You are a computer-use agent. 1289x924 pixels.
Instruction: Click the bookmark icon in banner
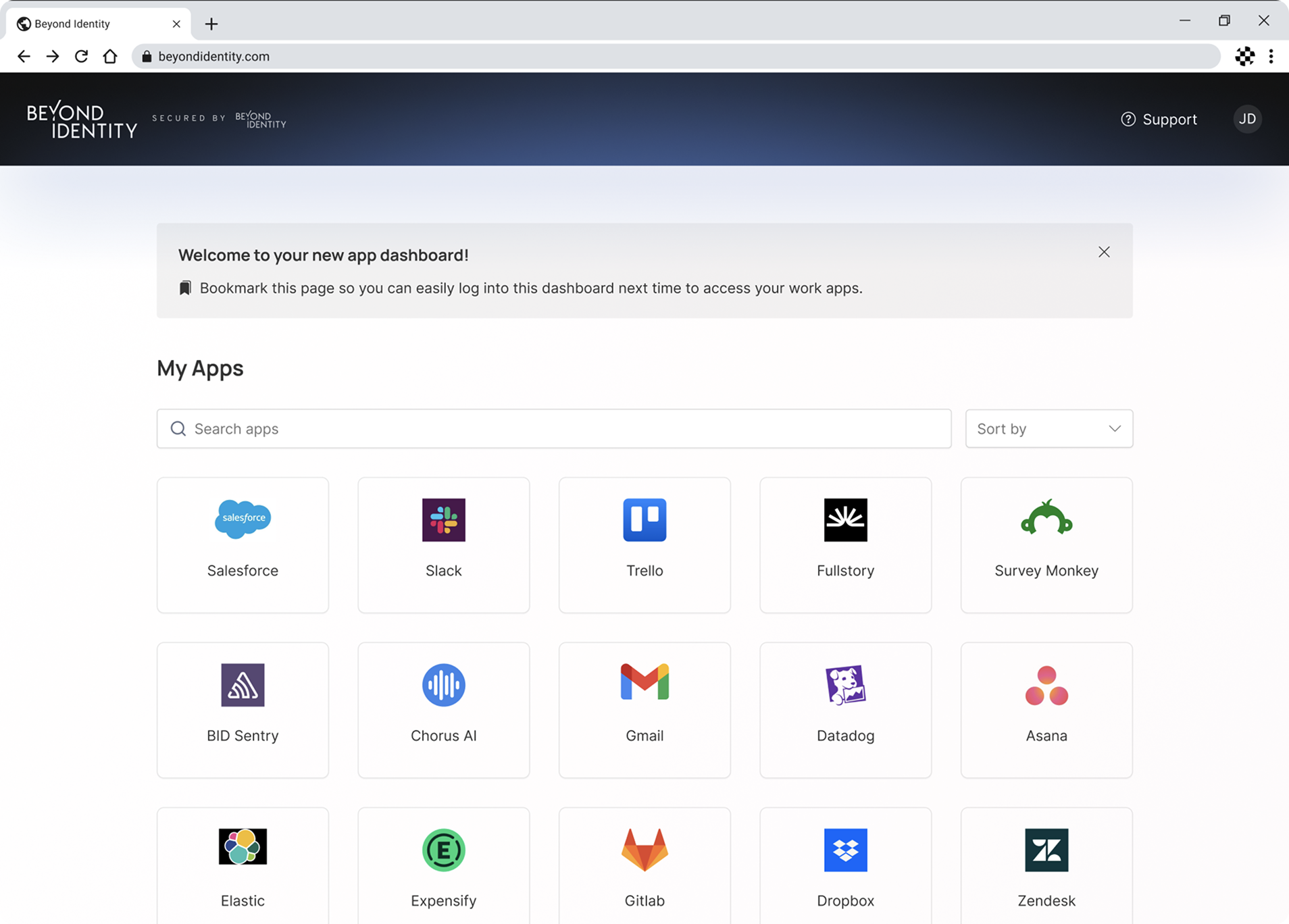coord(185,288)
